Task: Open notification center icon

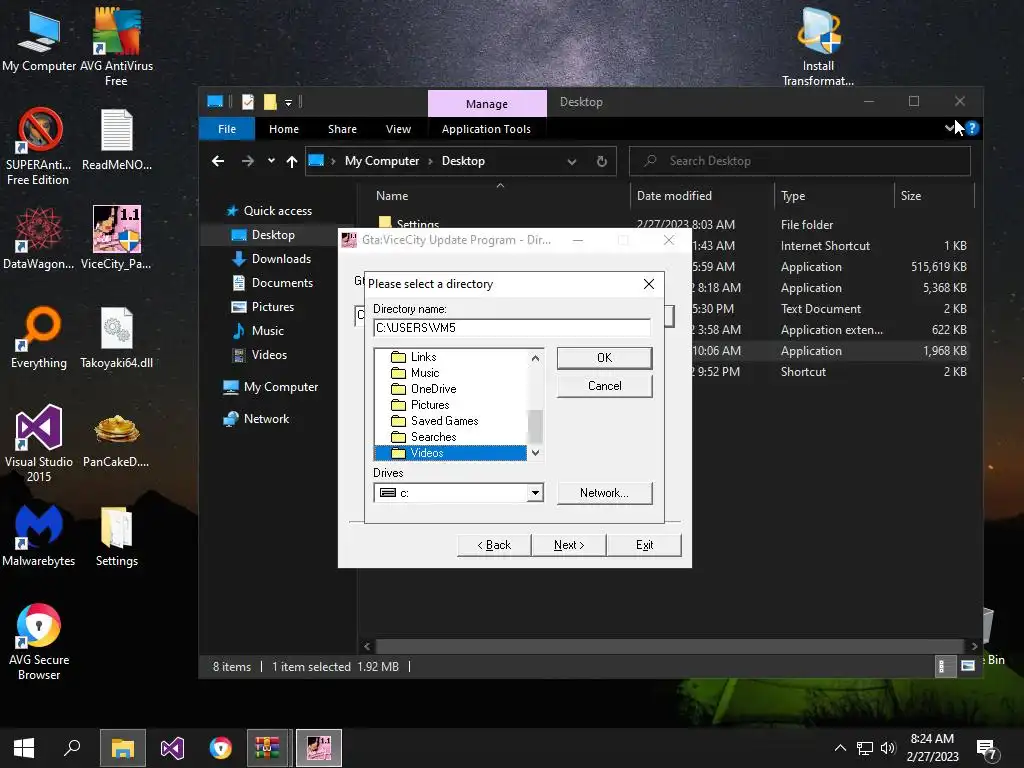Action: click(987, 749)
